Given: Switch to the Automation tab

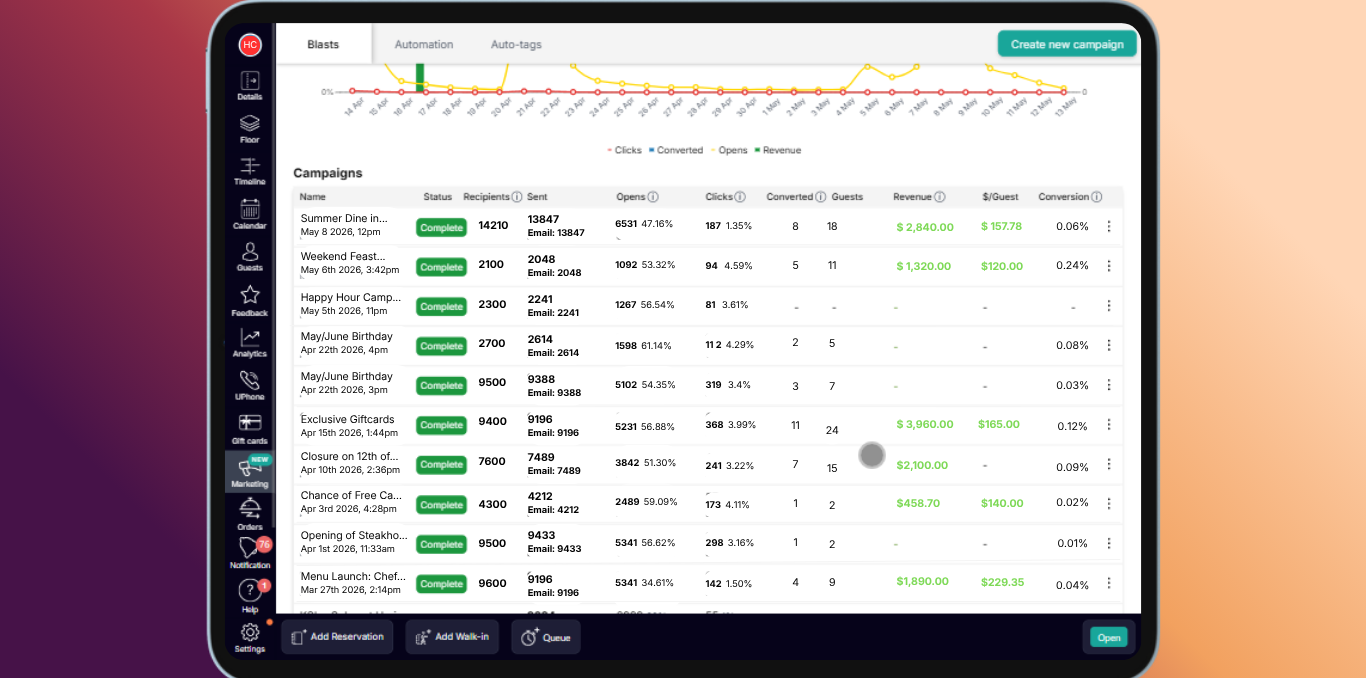Looking at the screenshot, I should coord(424,44).
